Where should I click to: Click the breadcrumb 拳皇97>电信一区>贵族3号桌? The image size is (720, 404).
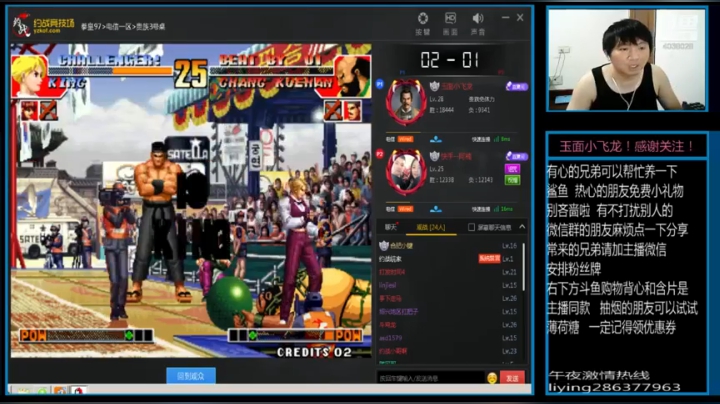pyautogui.click(x=123, y=27)
